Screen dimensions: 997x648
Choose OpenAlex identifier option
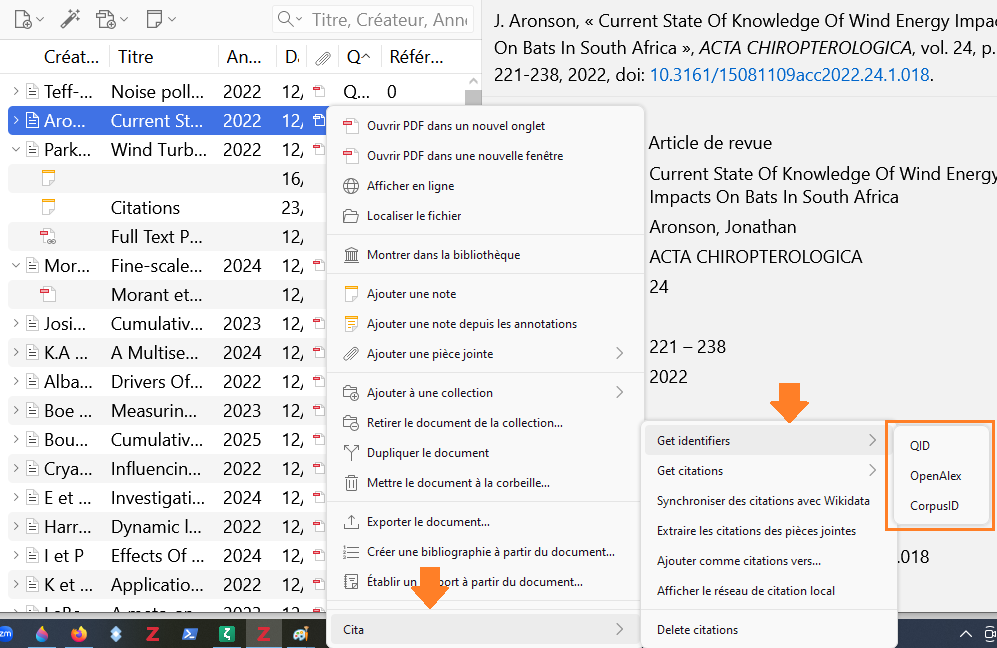(x=935, y=476)
